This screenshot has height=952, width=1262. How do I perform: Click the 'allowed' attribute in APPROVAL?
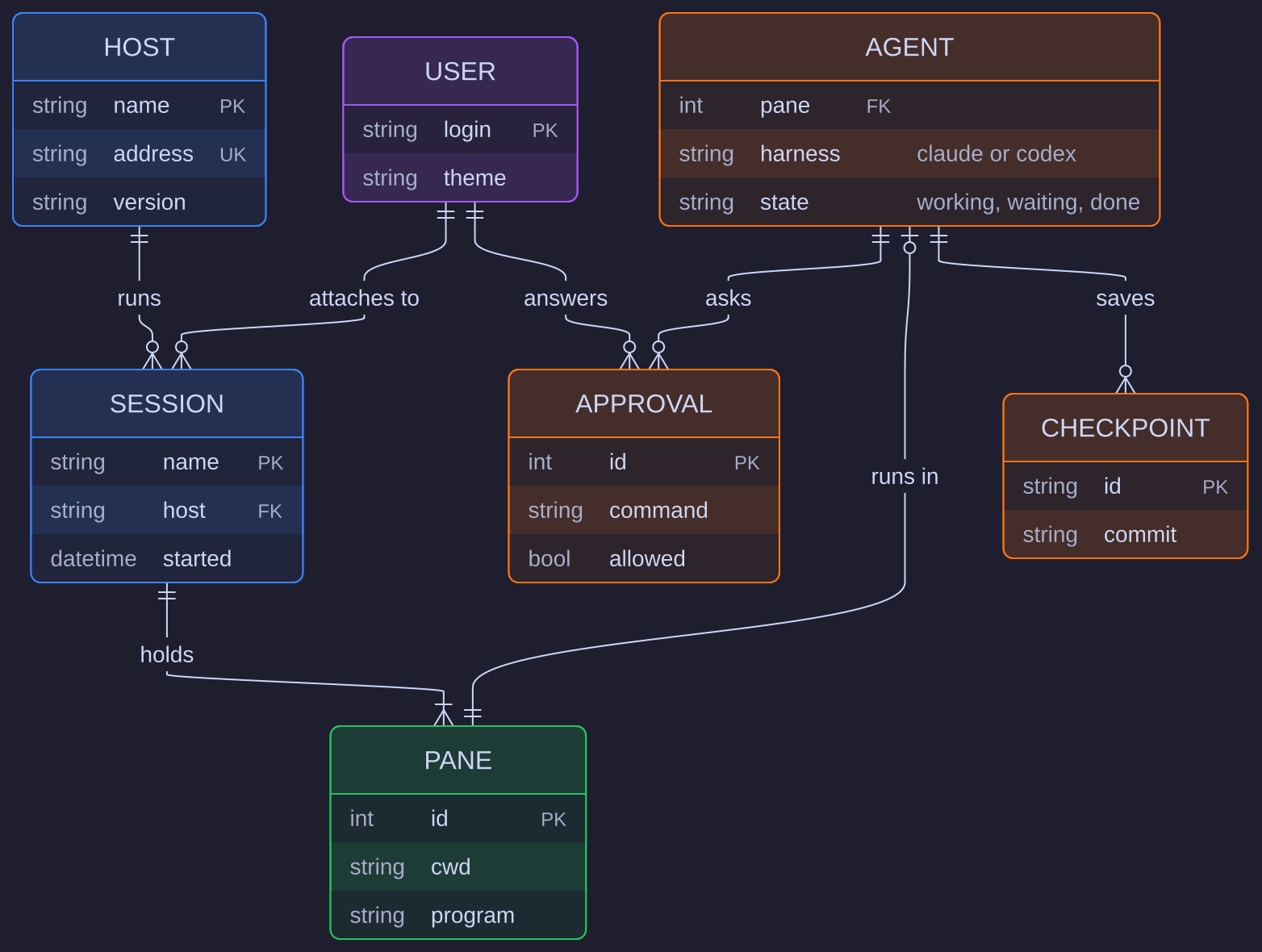tap(647, 559)
